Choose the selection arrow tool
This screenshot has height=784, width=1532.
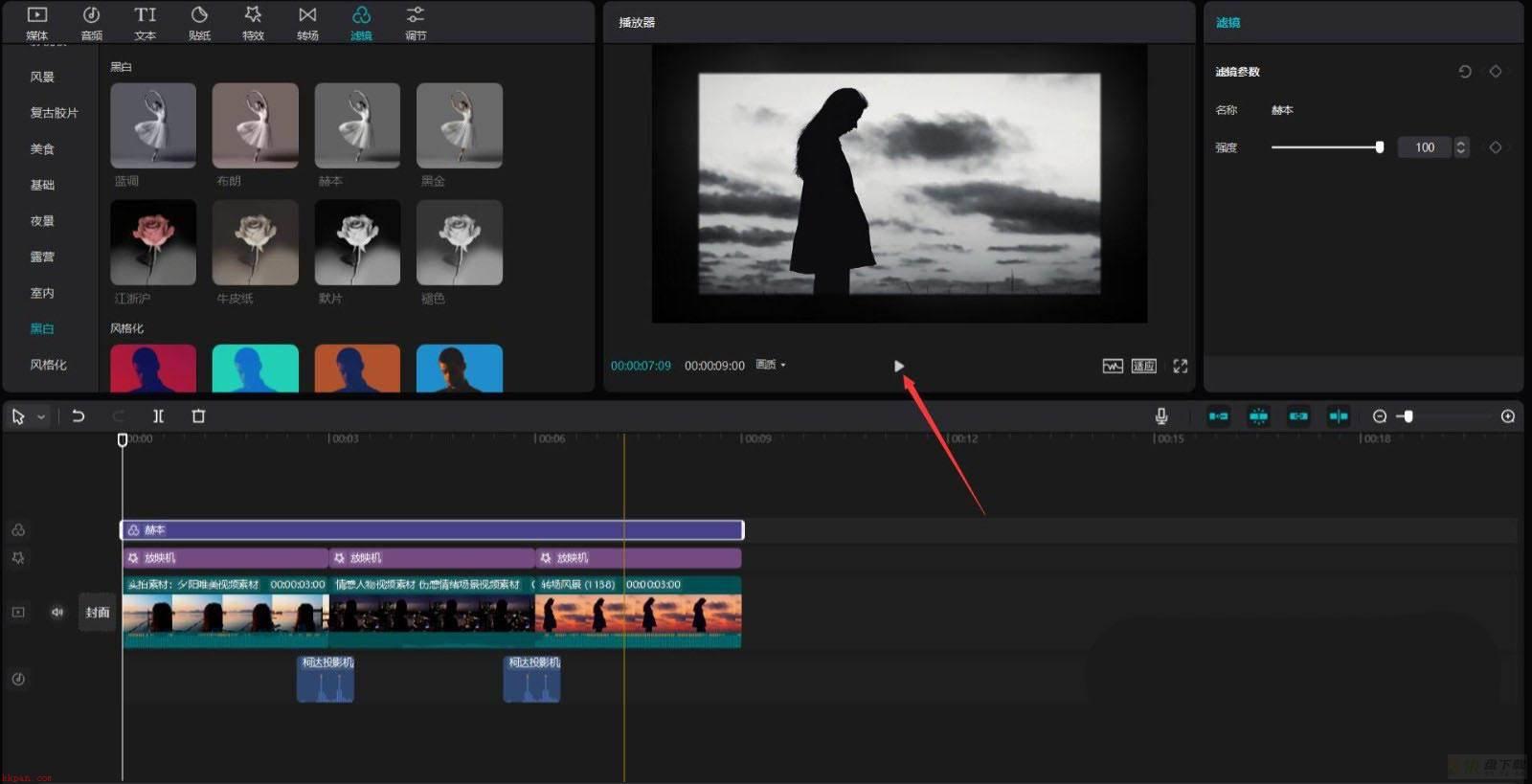[17, 416]
